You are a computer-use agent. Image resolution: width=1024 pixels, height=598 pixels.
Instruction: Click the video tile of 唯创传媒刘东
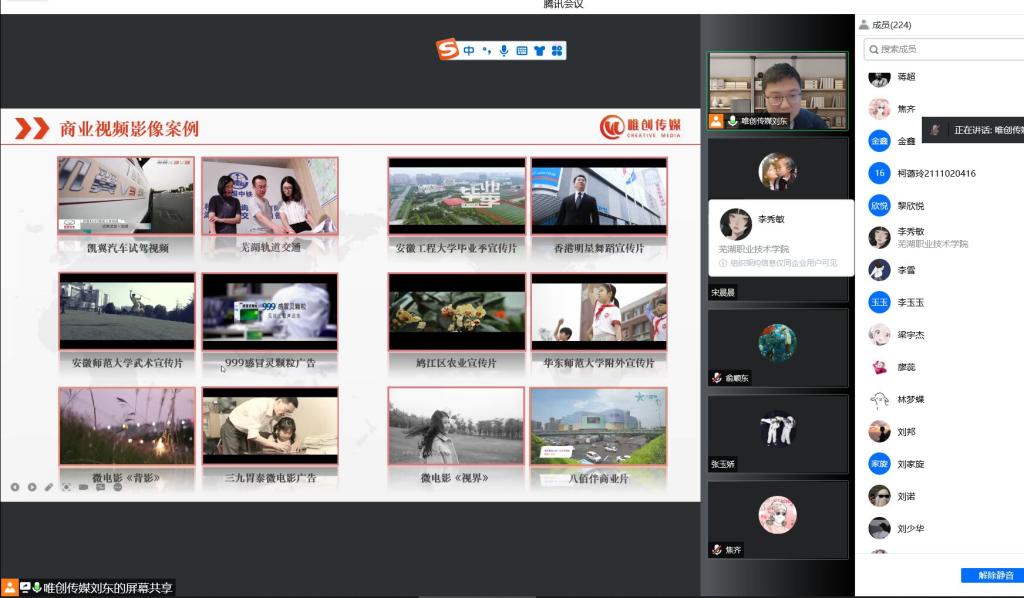(x=777, y=90)
